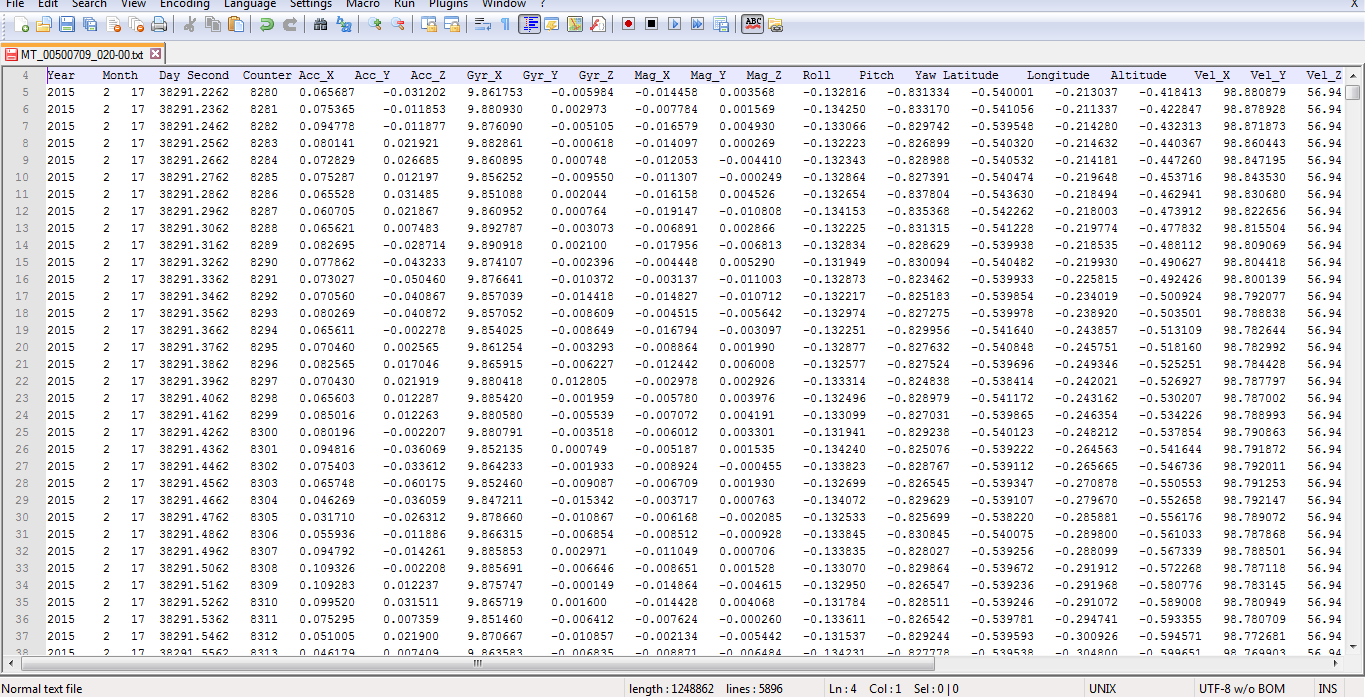Click the Gyr_X value 9.892787

point(495,228)
